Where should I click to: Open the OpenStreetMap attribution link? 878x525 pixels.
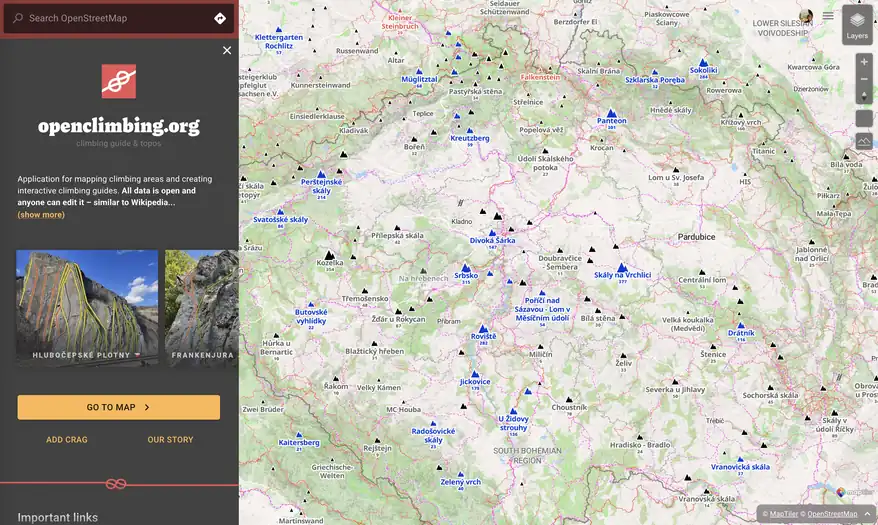pyautogui.click(x=832, y=514)
